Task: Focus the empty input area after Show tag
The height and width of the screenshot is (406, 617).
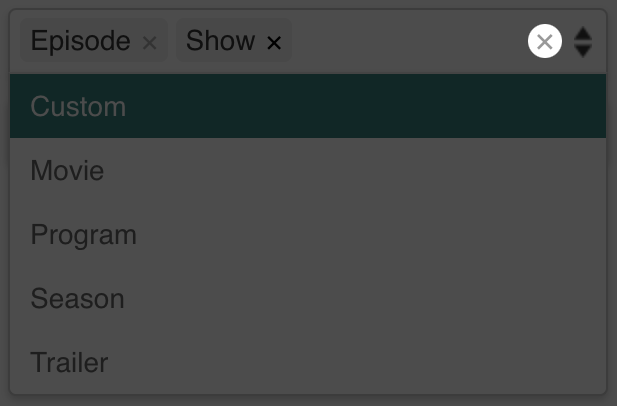Action: [x=407, y=41]
